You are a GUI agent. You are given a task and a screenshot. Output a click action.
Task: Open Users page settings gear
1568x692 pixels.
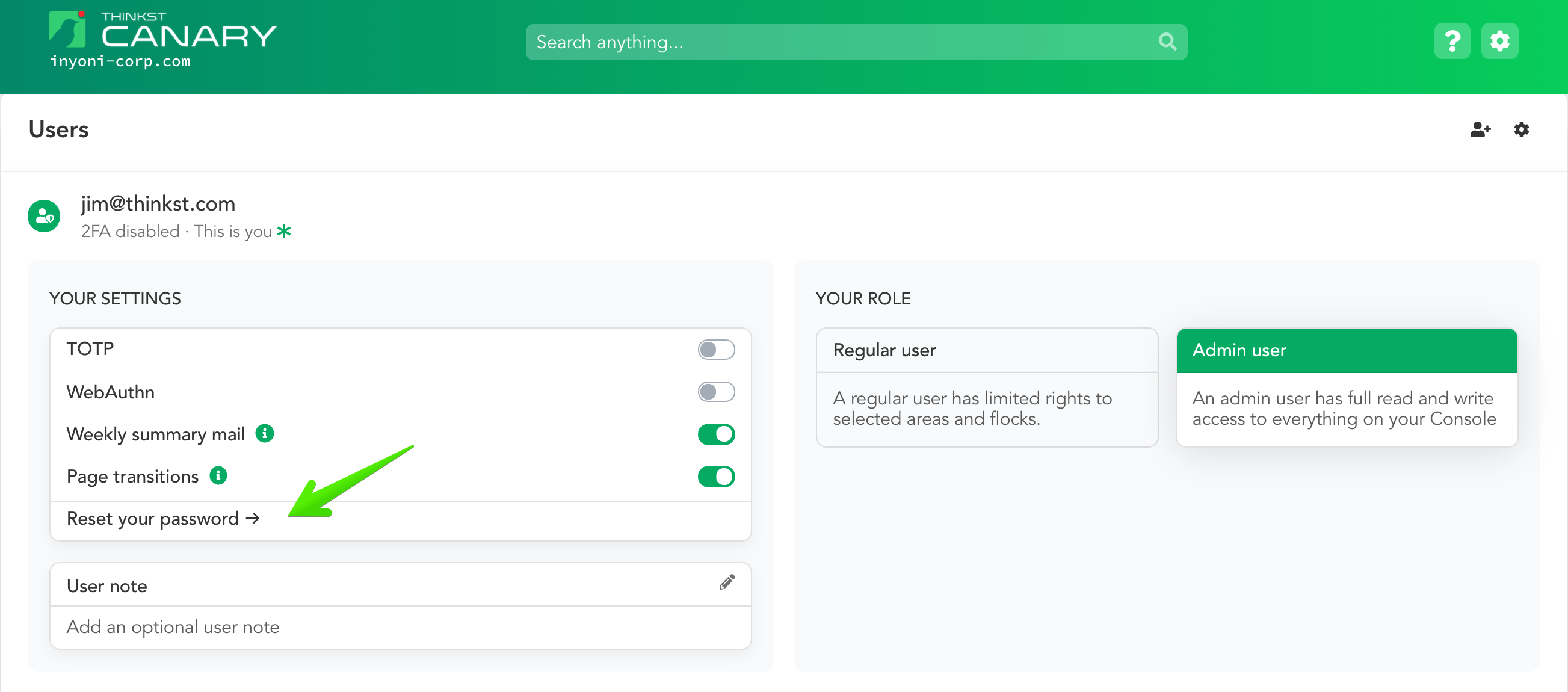coord(1522,129)
